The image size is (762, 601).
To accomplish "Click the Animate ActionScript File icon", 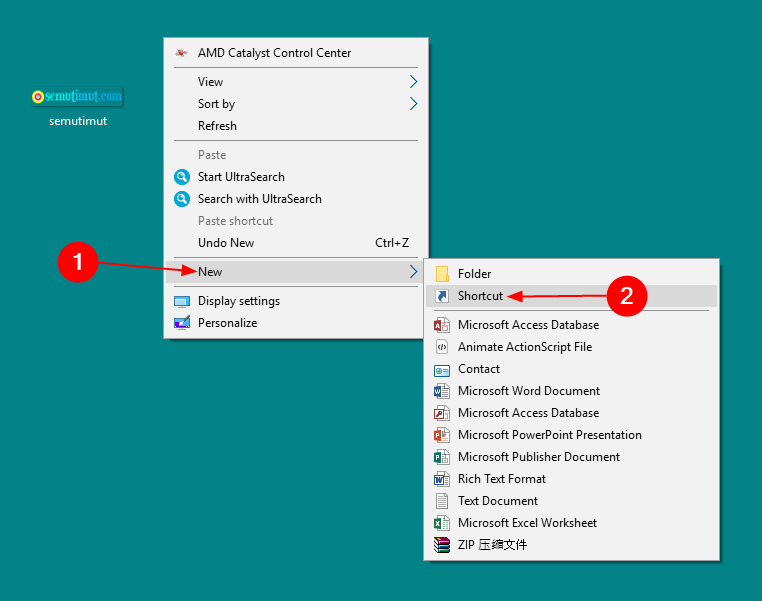I will 442,347.
